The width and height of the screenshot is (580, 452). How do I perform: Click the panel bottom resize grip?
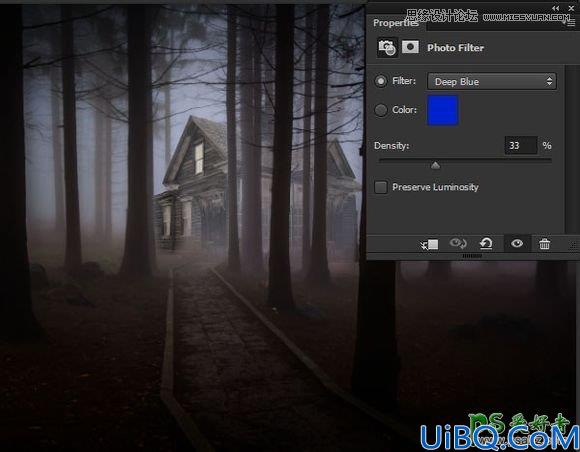point(472,256)
